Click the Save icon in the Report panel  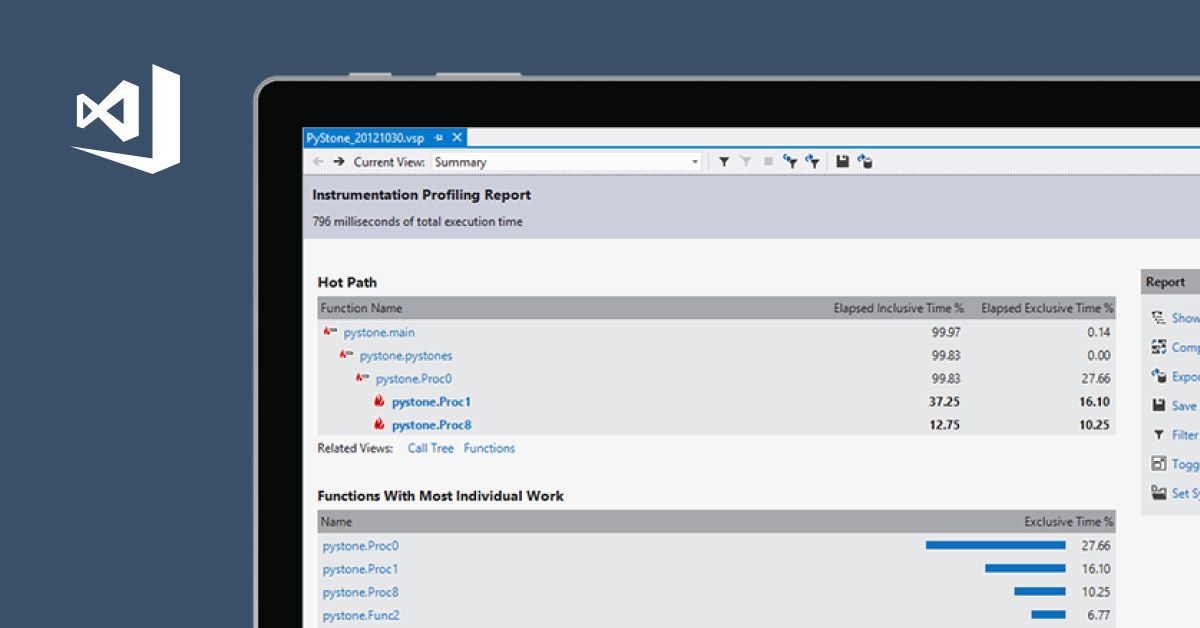[1158, 406]
